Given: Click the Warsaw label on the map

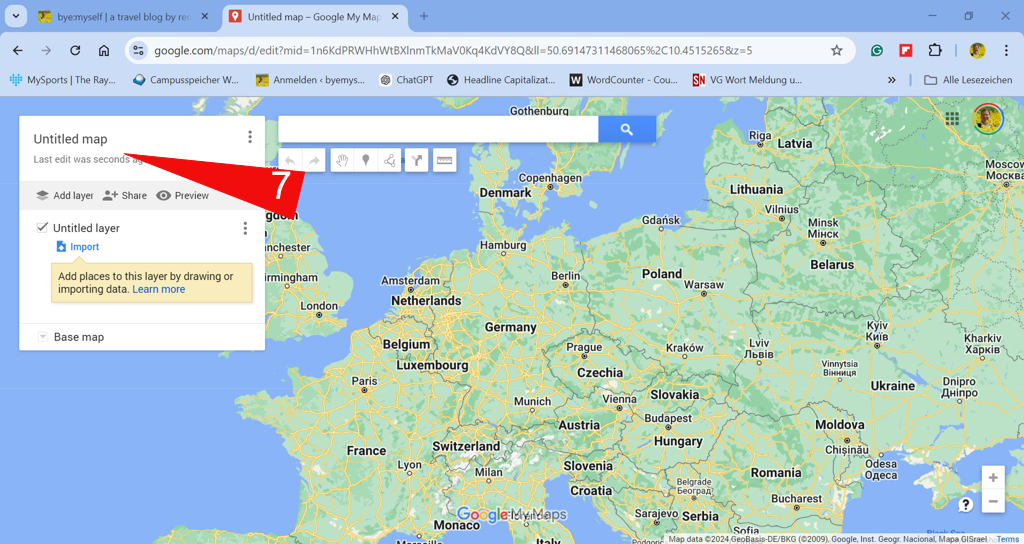Looking at the screenshot, I should click(703, 285).
